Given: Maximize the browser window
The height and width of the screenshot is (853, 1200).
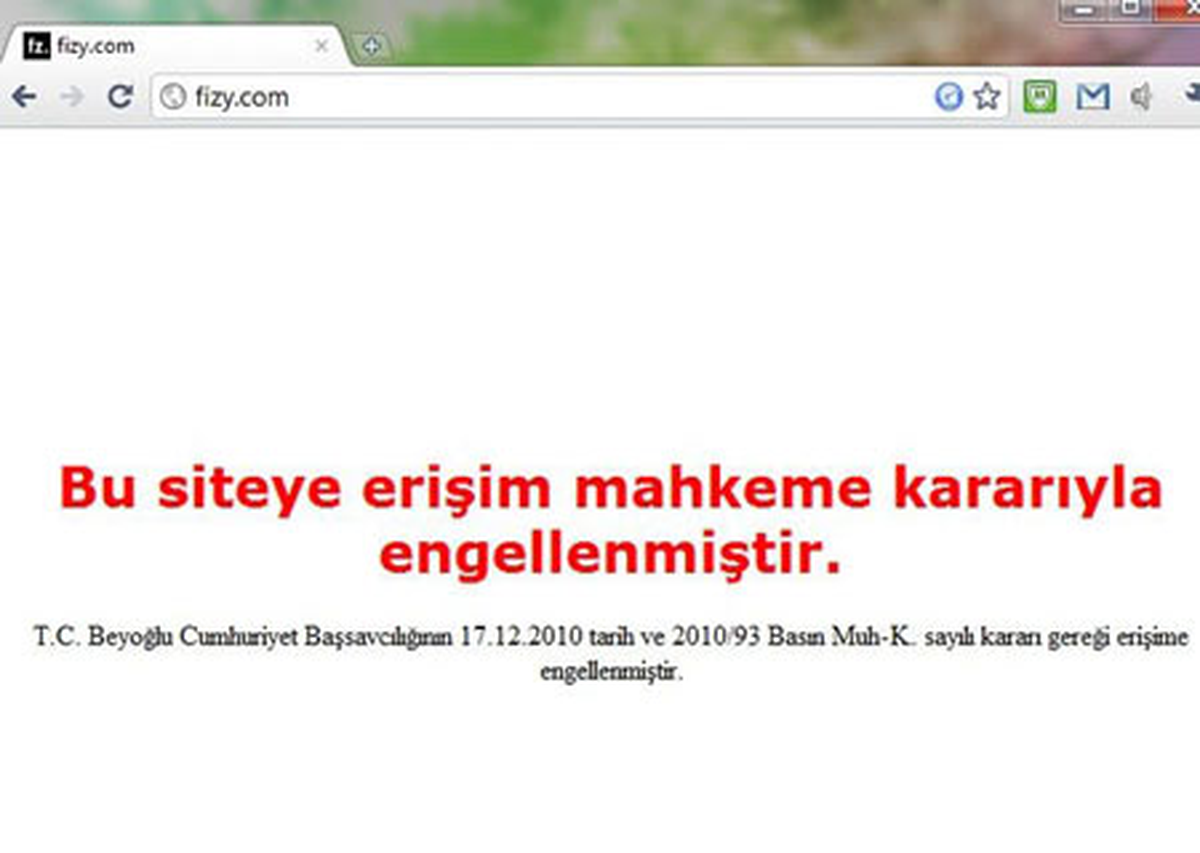Looking at the screenshot, I should (x=1131, y=9).
